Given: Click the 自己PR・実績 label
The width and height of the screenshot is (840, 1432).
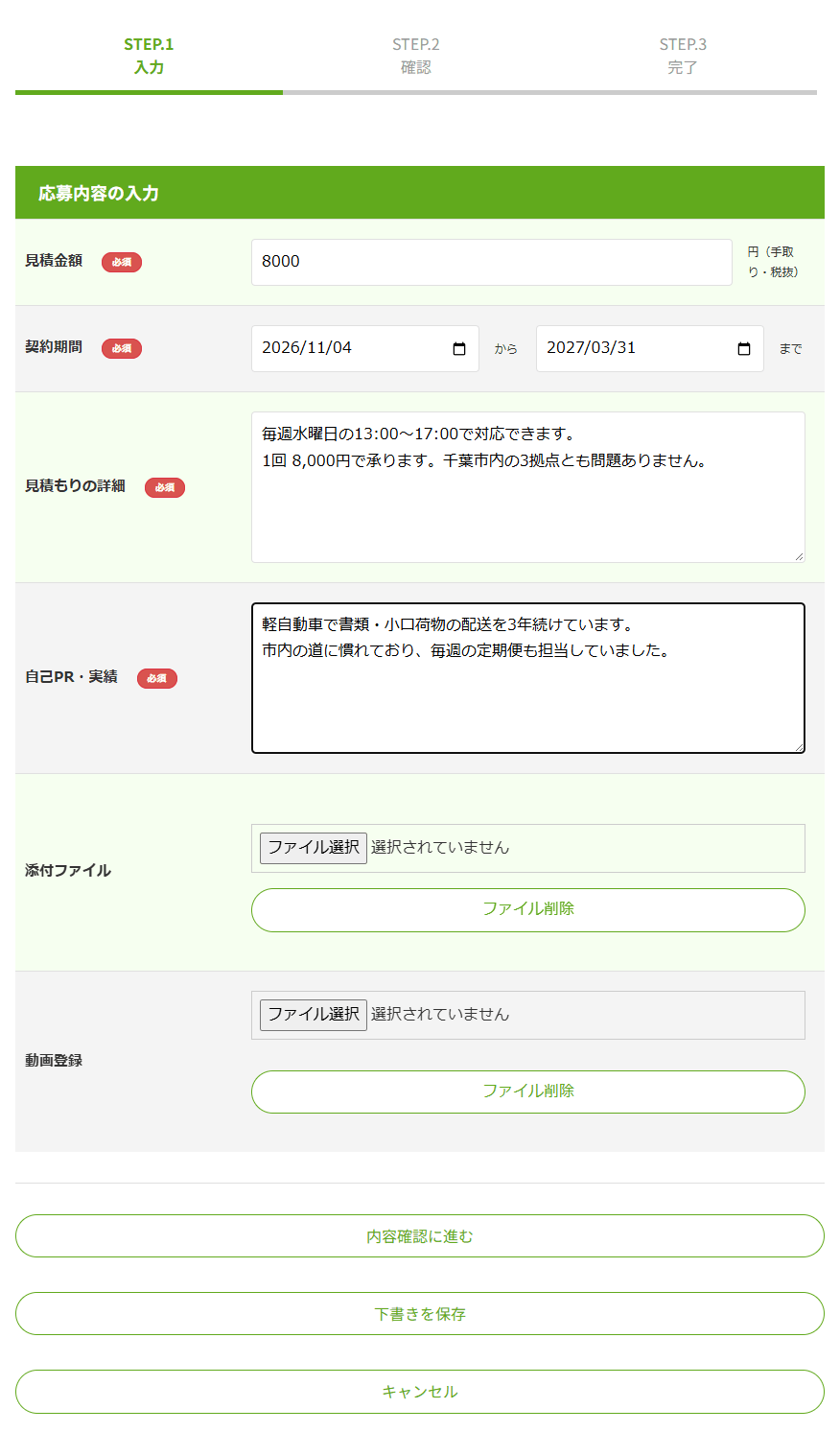Looking at the screenshot, I should pos(71,677).
